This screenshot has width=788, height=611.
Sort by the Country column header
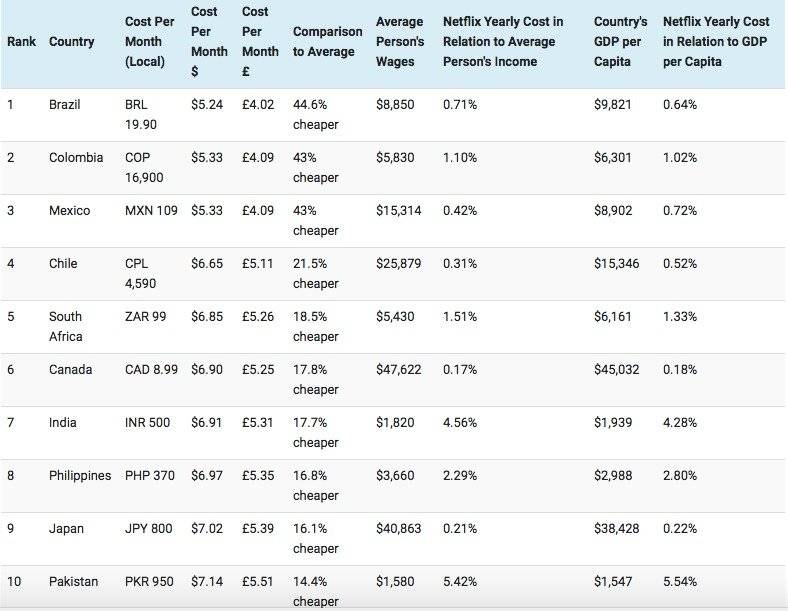(x=72, y=42)
